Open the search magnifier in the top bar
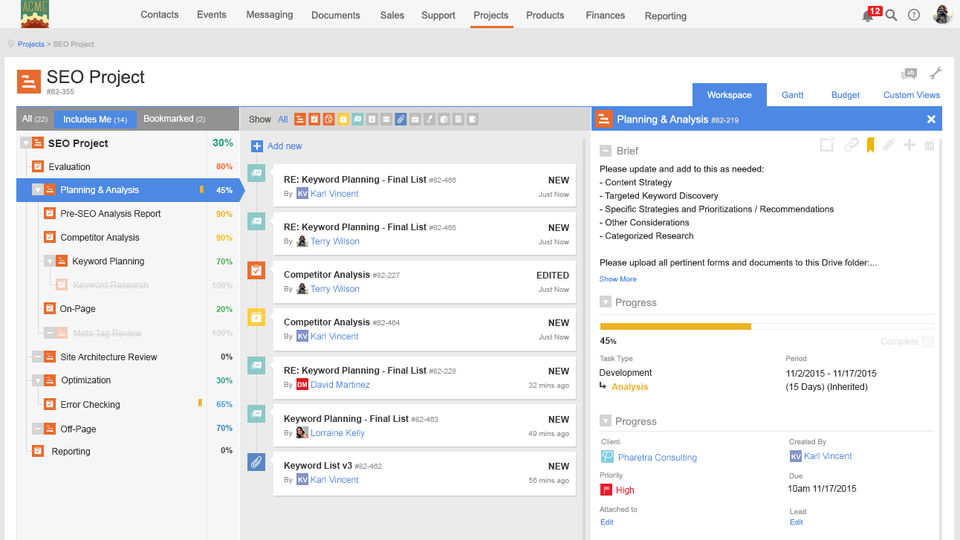Viewport: 960px width, 540px height. point(891,15)
